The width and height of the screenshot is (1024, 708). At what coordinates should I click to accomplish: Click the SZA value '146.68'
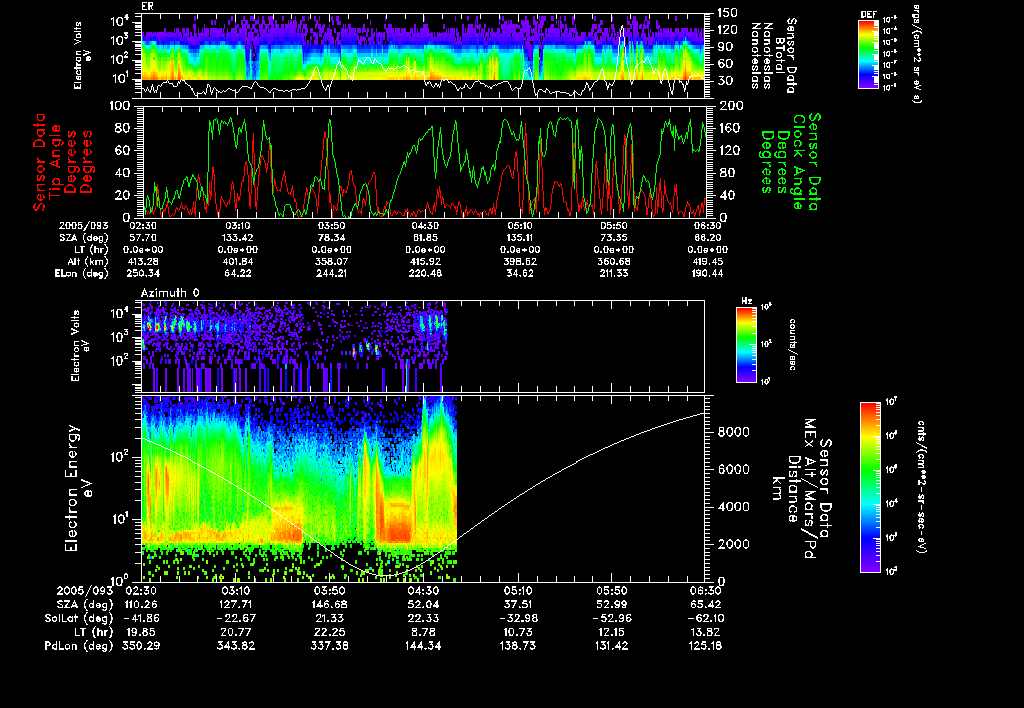pos(330,604)
